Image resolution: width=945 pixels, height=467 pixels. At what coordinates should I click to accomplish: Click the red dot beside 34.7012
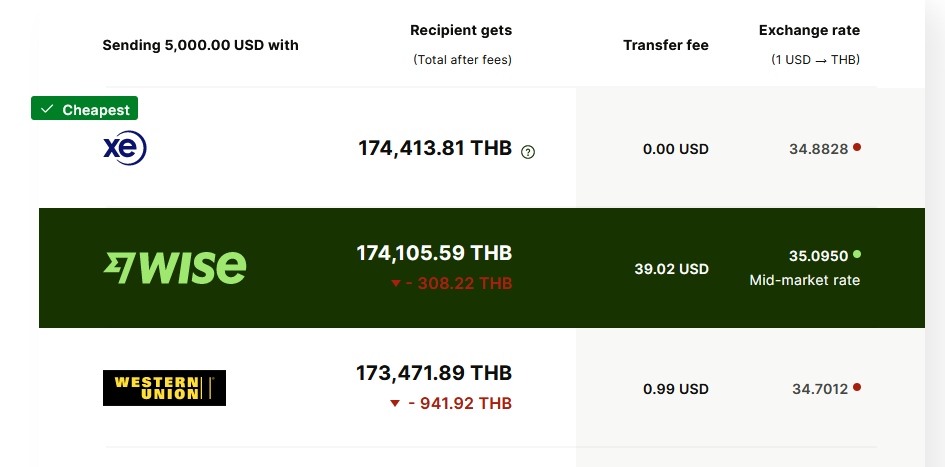[857, 387]
